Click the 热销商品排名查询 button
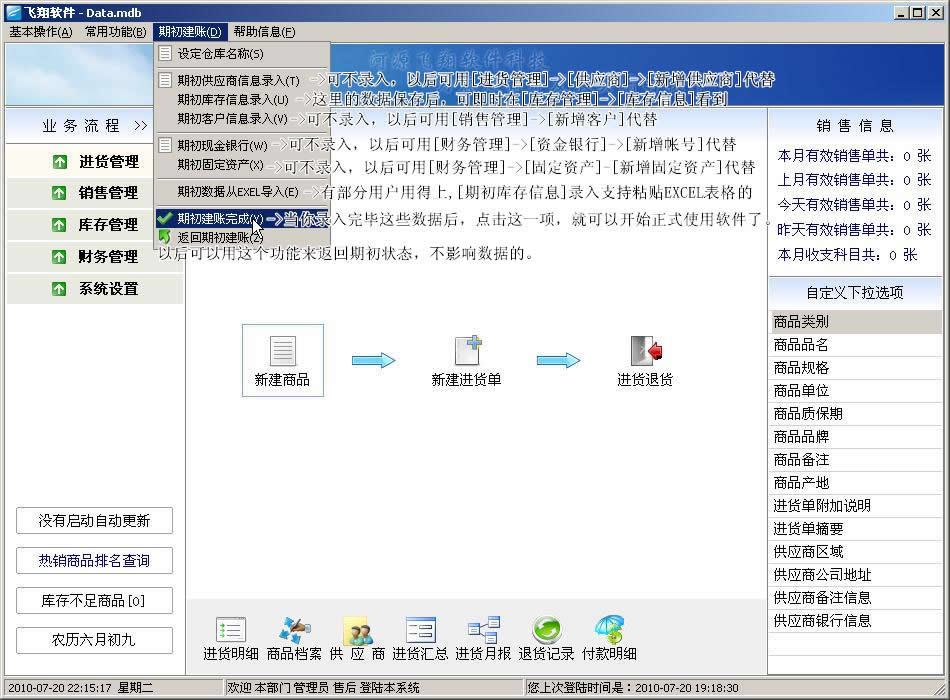Image resolution: width=950 pixels, height=700 pixels. 94,561
